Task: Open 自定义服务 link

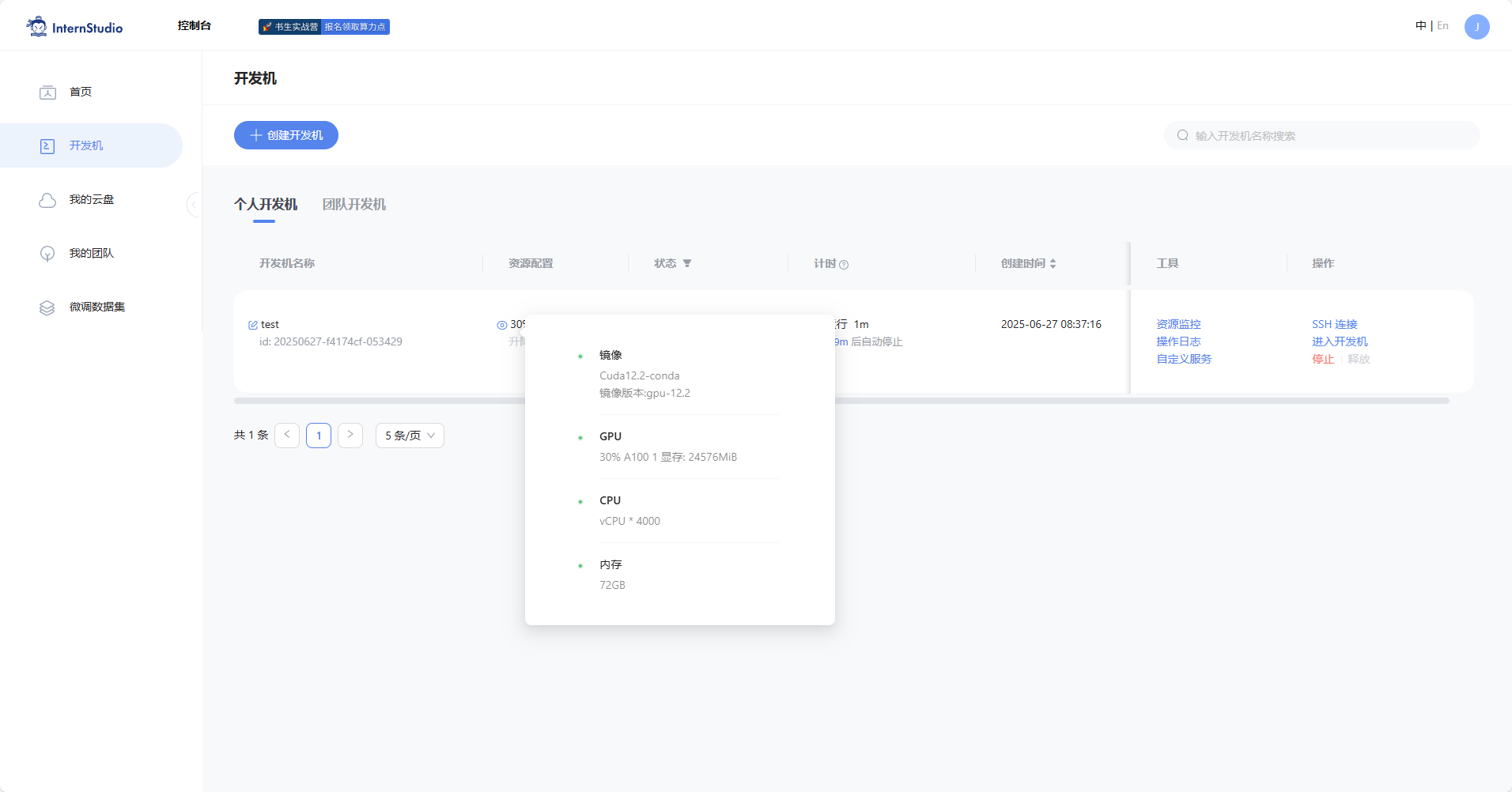Action: (1184, 359)
